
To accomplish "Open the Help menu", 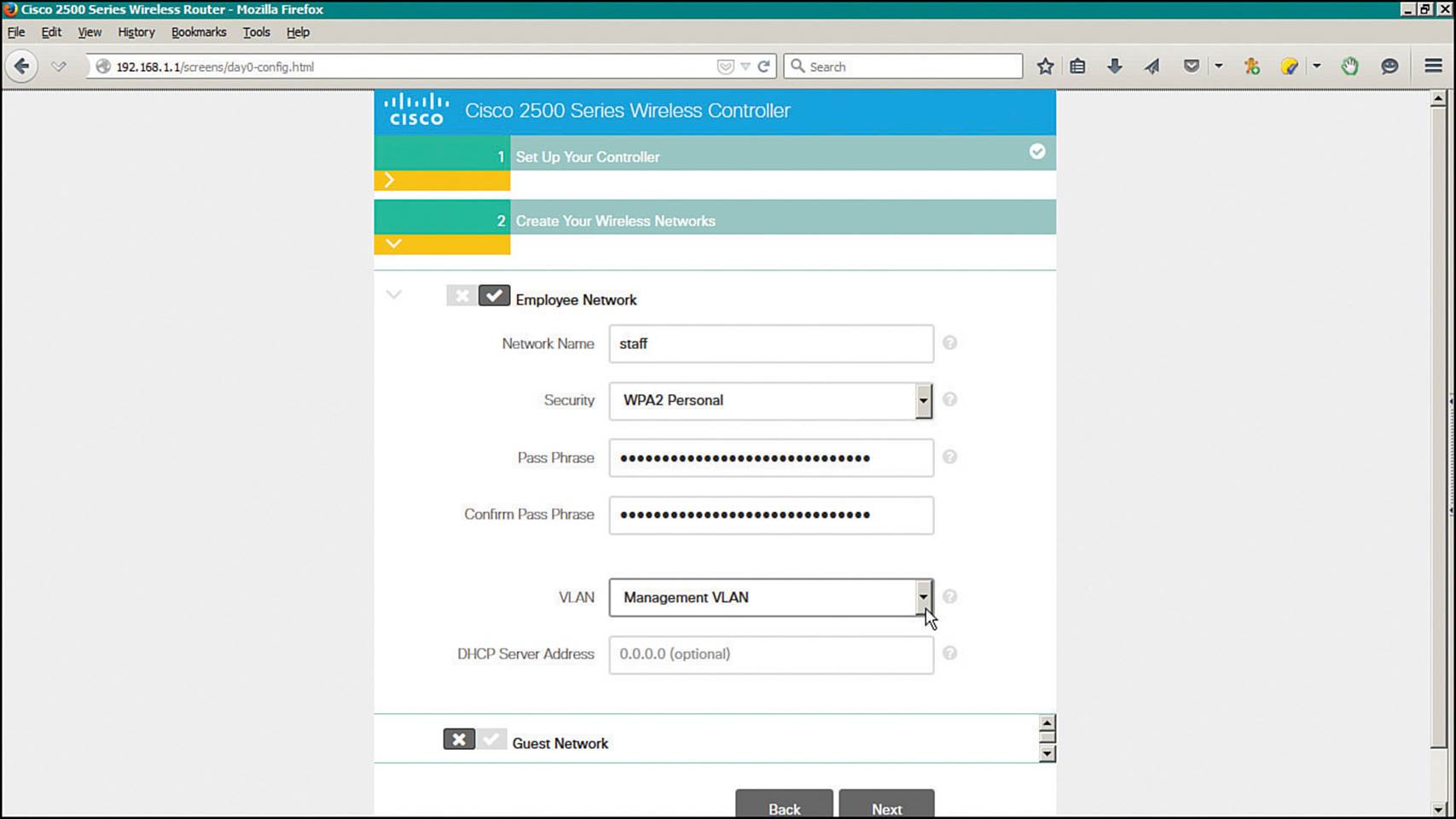I will pos(298,32).
